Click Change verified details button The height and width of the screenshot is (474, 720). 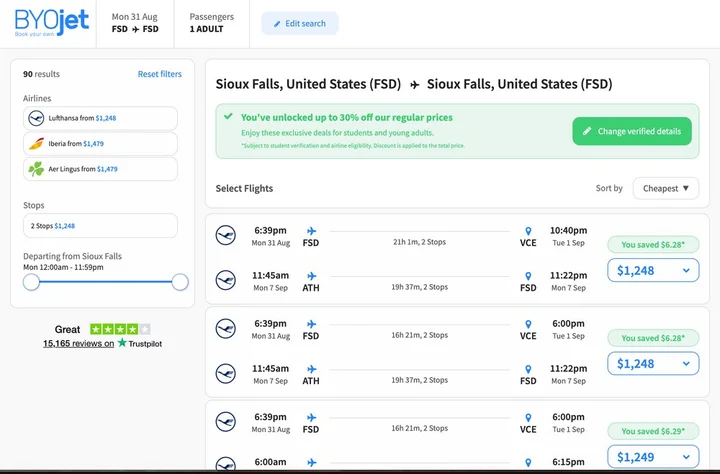tap(632, 131)
